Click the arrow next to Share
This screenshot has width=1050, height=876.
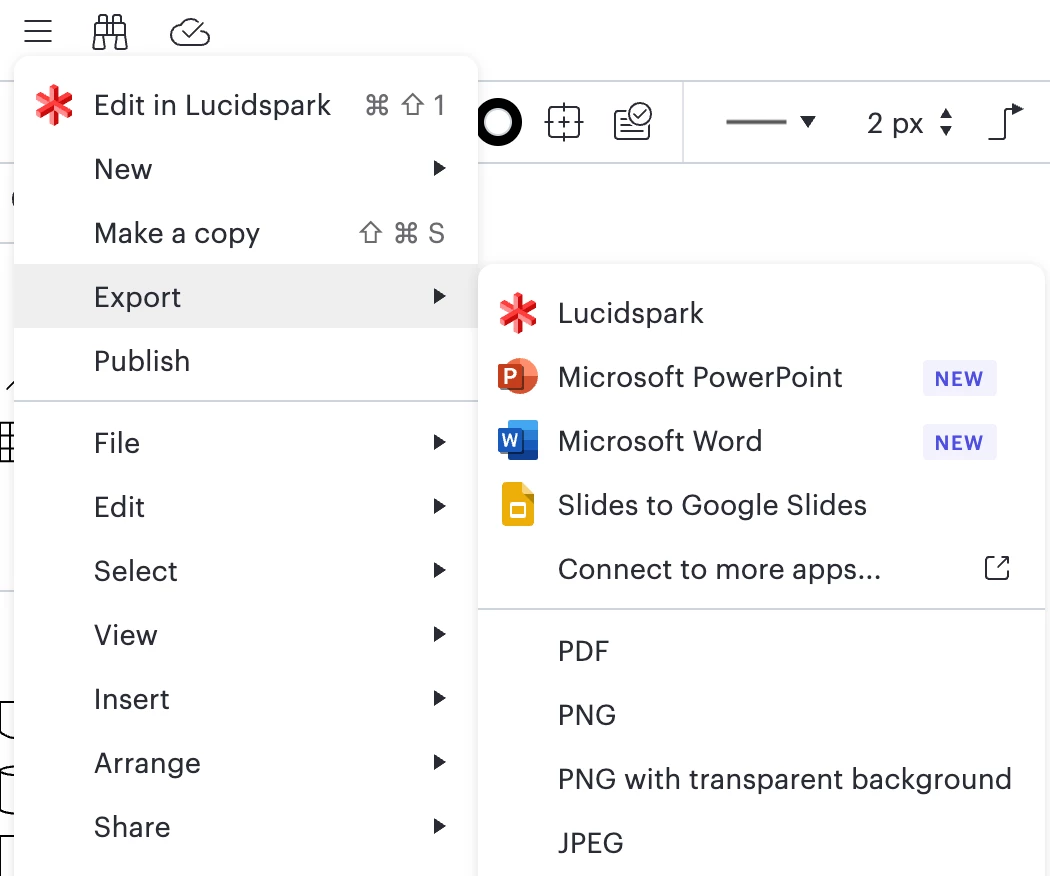pyautogui.click(x=439, y=826)
